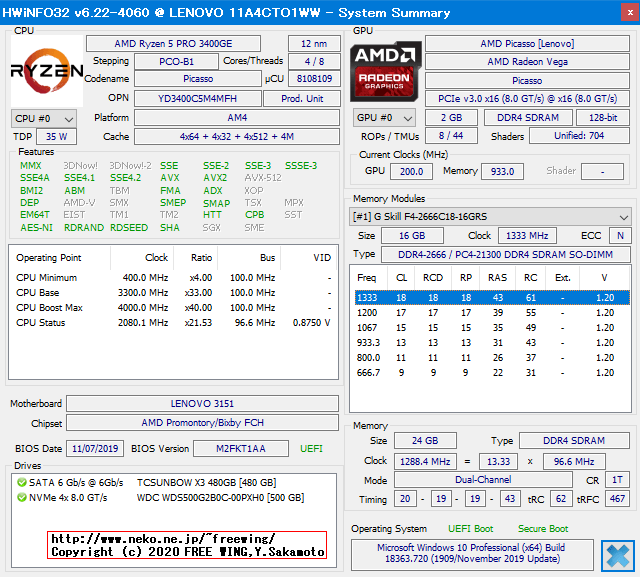Screen dimensions: 640x577
Task: Click the 12 nm process field
Action: pyautogui.click(x=314, y=44)
